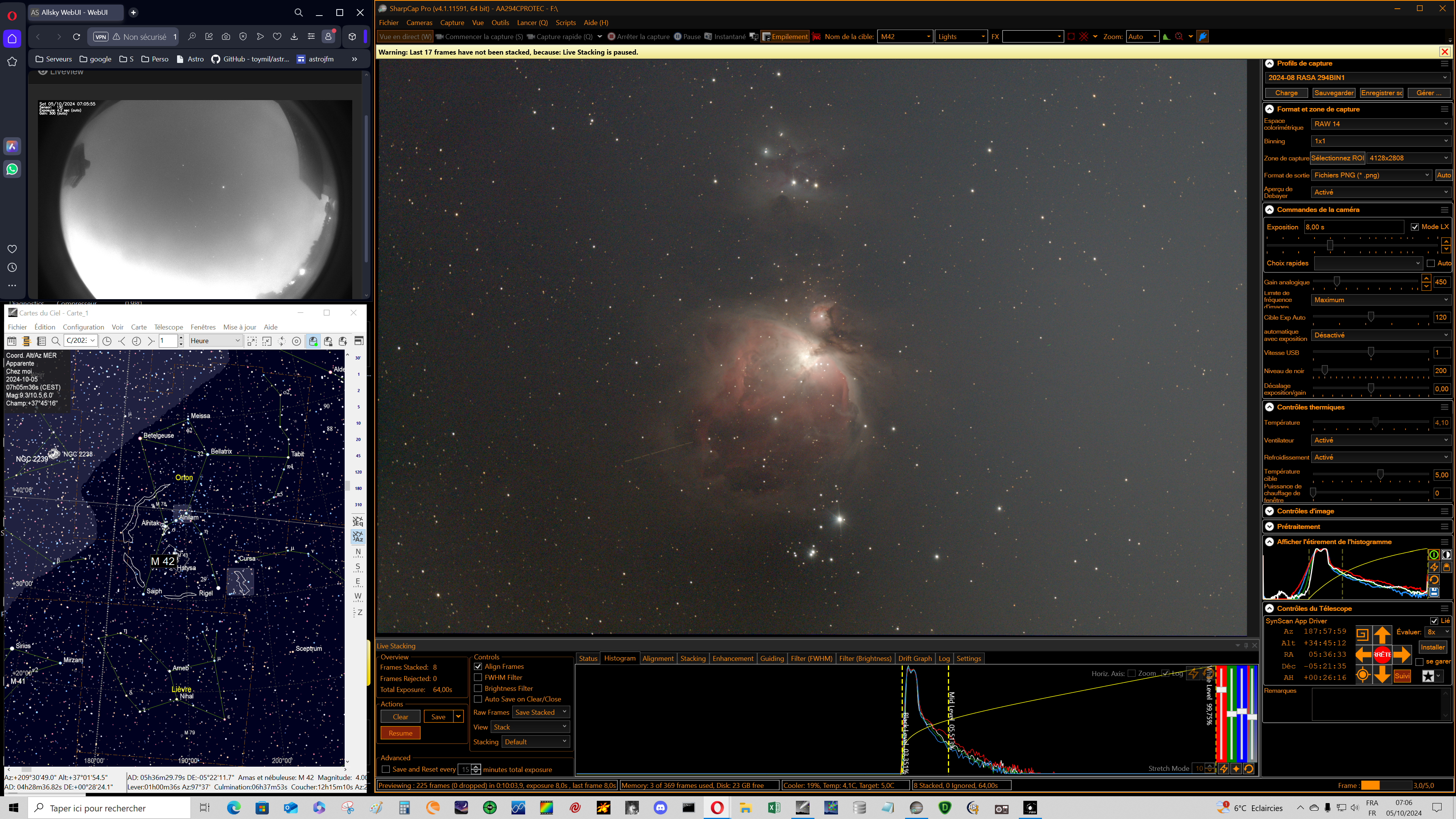Open Excel from the Windows taskbar
This screenshot has width=1456, height=819.
click(x=774, y=808)
